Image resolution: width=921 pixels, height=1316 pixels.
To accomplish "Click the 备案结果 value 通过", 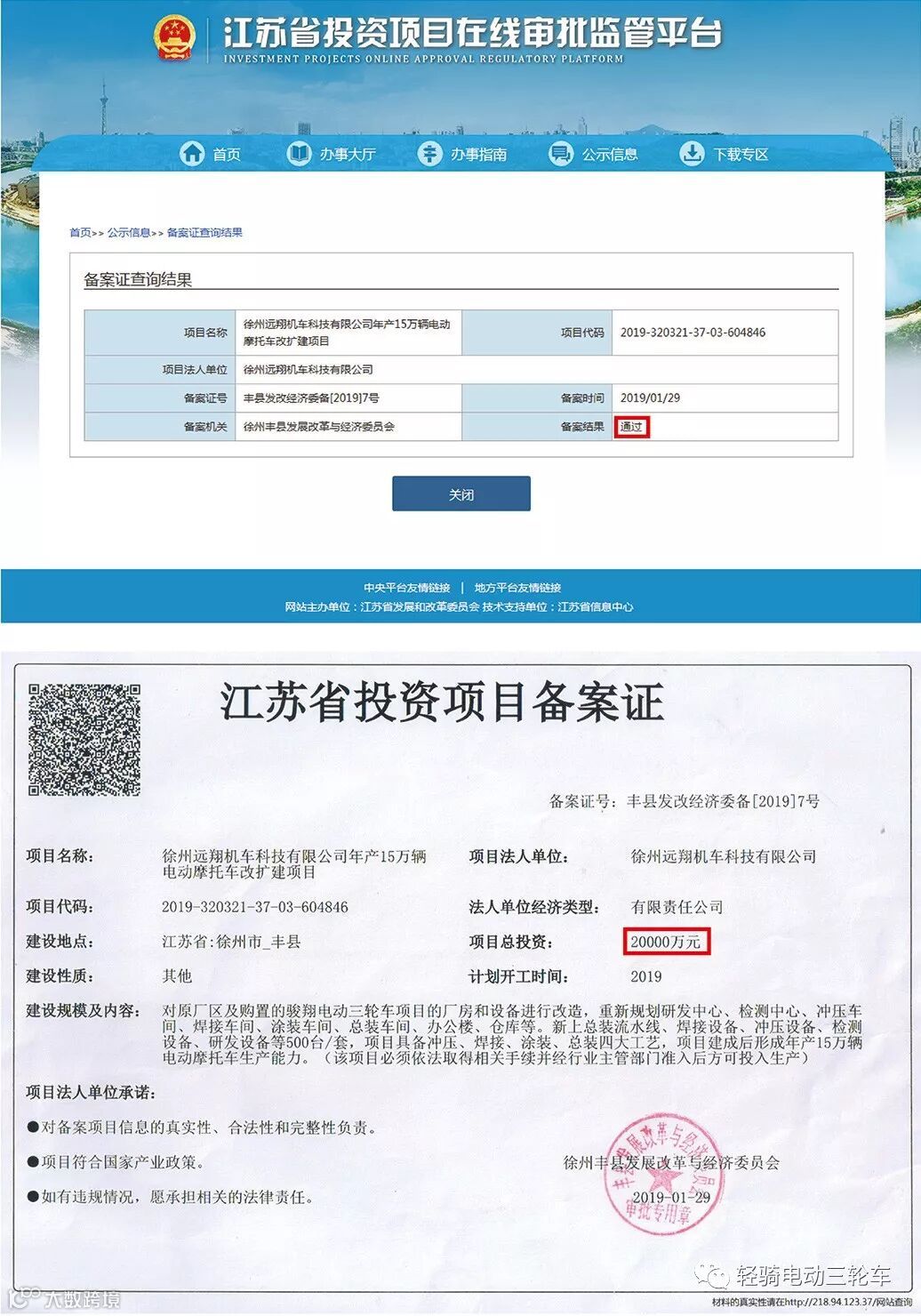I will point(631,427).
